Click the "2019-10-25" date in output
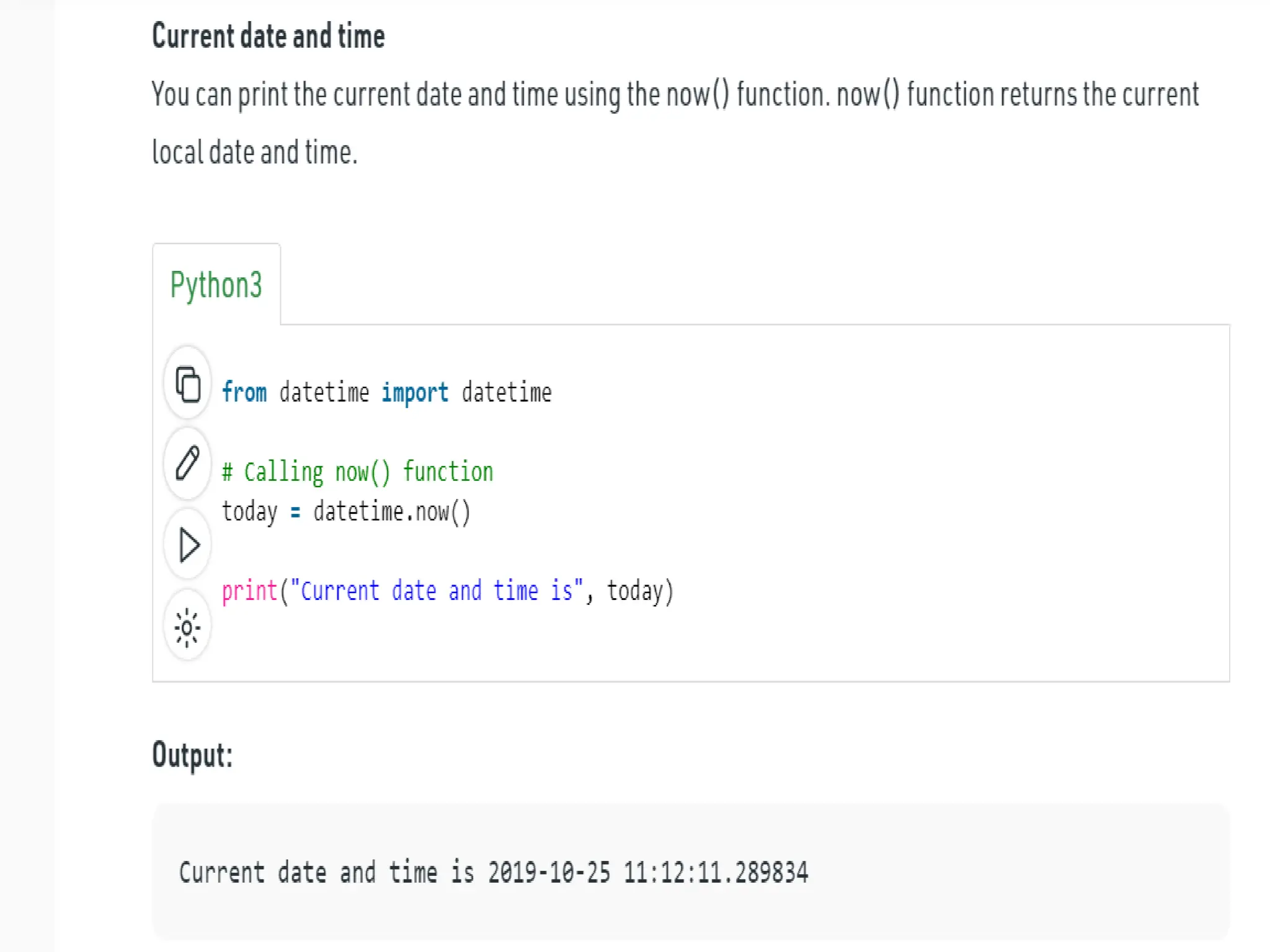Viewport: 1270px width, 952px height. [549, 873]
